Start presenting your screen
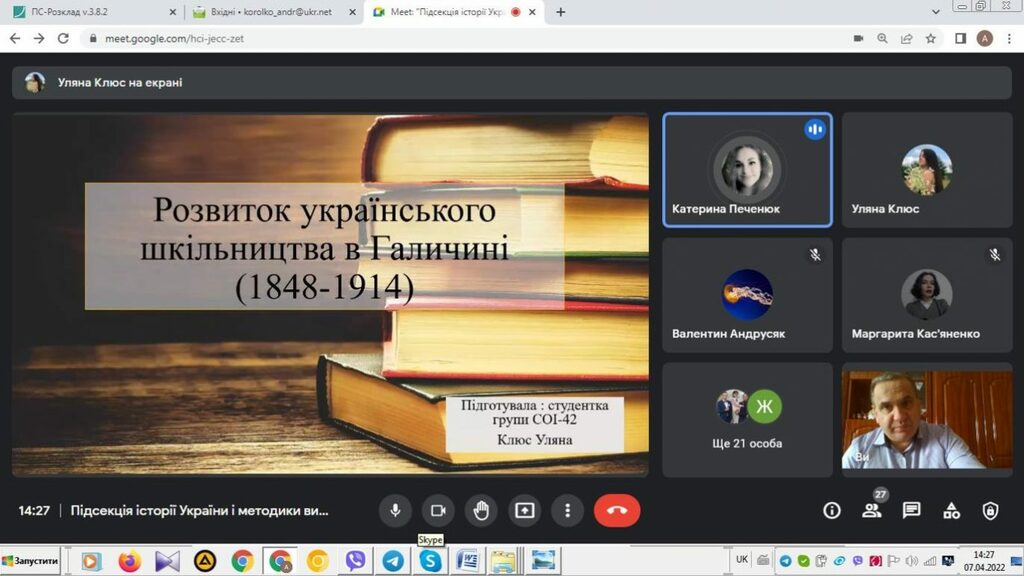This screenshot has height=576, width=1024. [524, 510]
